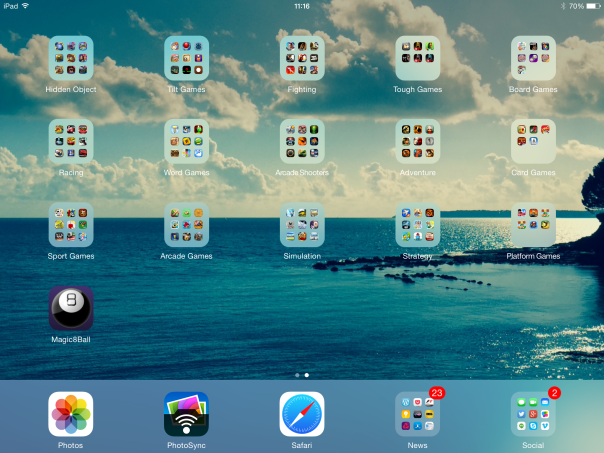This screenshot has width=604, height=453.
Task: Open the Arcade Shooters folder
Action: (x=302, y=141)
